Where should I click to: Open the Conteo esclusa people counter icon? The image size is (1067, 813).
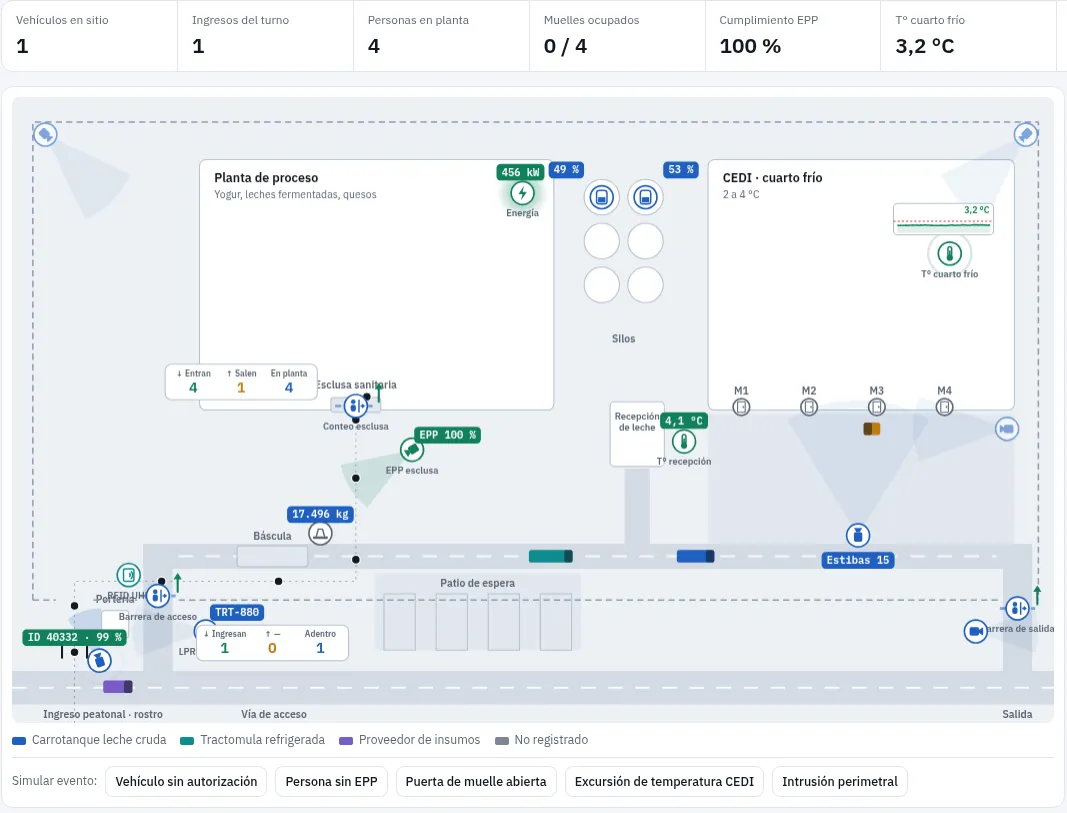pos(355,406)
